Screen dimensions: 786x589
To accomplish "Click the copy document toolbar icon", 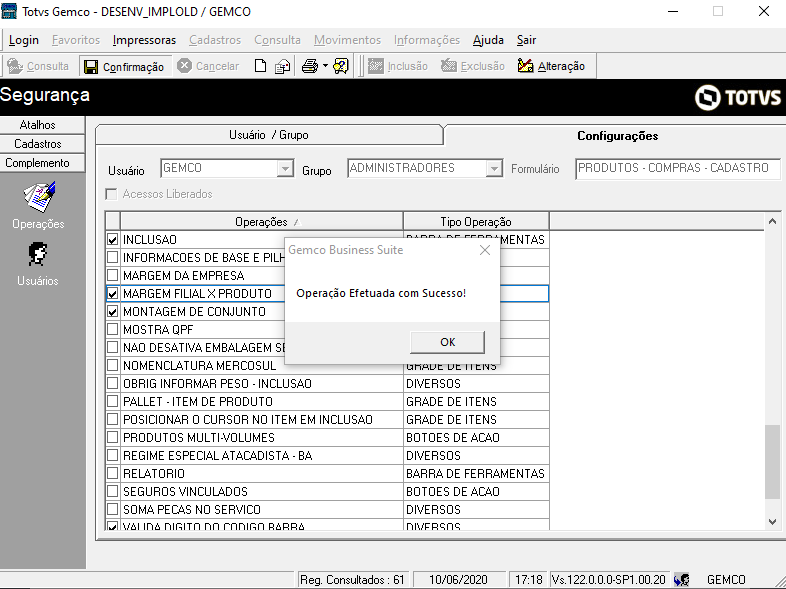I will click(x=283, y=66).
